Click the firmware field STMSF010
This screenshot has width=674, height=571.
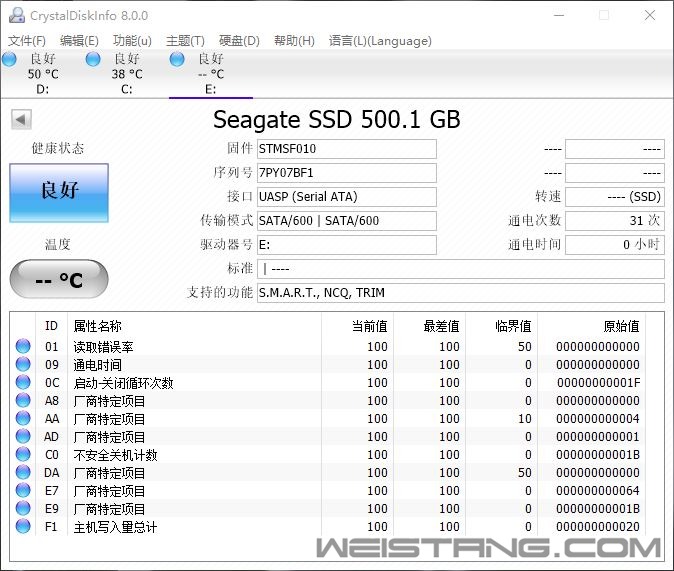[347, 149]
